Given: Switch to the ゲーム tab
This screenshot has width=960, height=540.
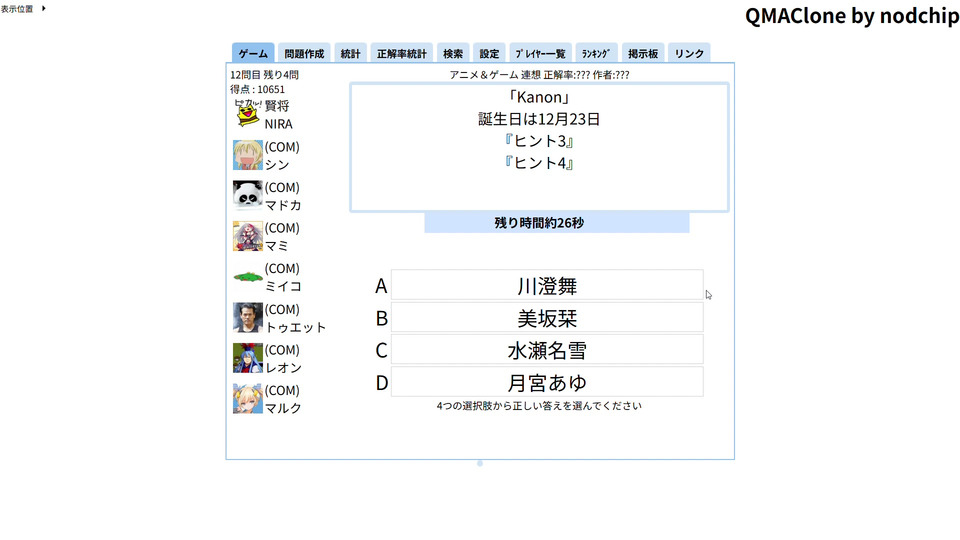Looking at the screenshot, I should (x=253, y=53).
